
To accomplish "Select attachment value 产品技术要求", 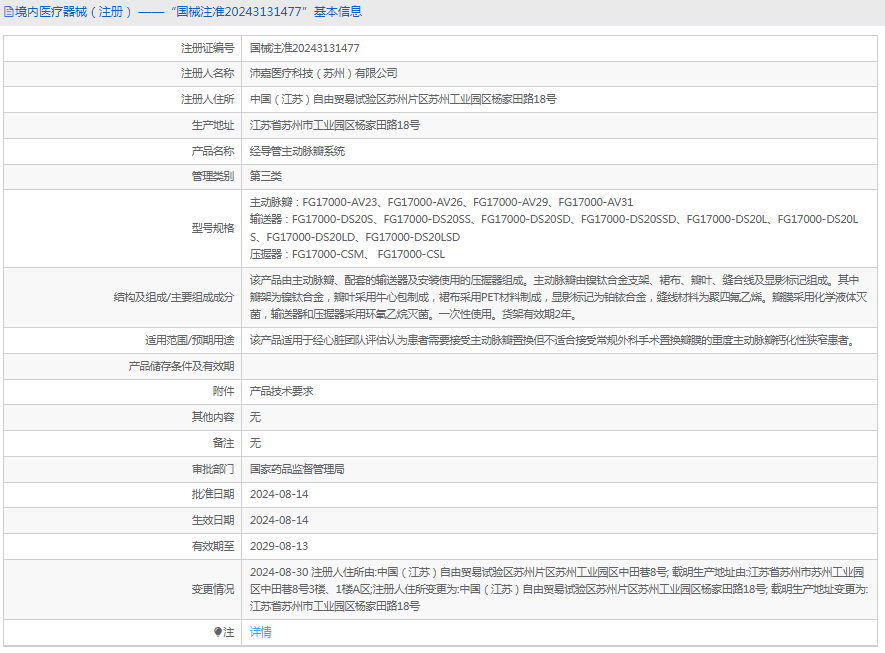I will (x=281, y=391).
